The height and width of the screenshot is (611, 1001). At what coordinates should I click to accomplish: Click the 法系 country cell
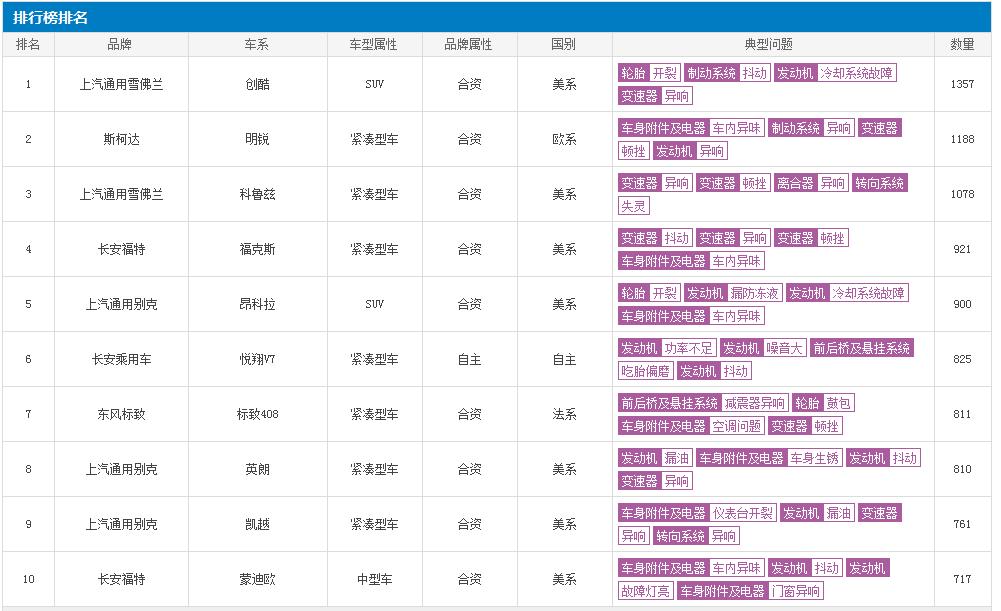tap(564, 414)
